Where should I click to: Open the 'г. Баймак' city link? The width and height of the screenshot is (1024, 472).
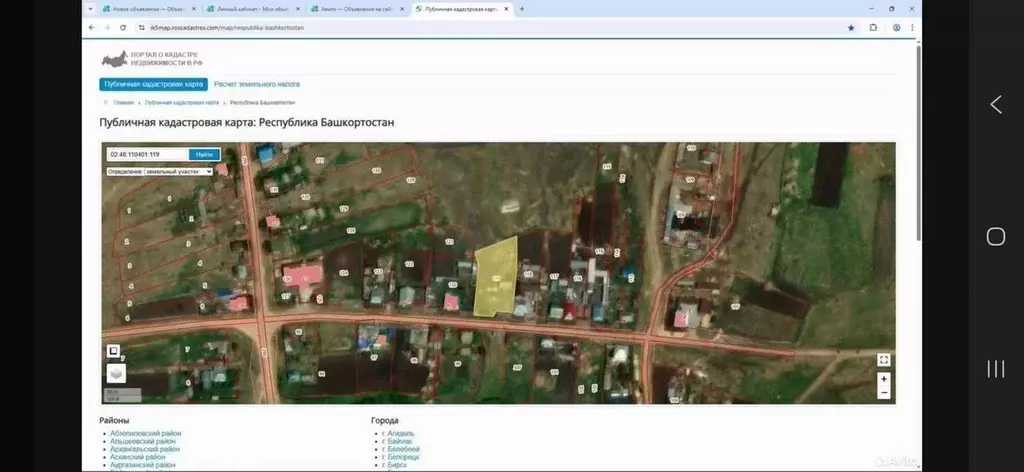pos(399,441)
